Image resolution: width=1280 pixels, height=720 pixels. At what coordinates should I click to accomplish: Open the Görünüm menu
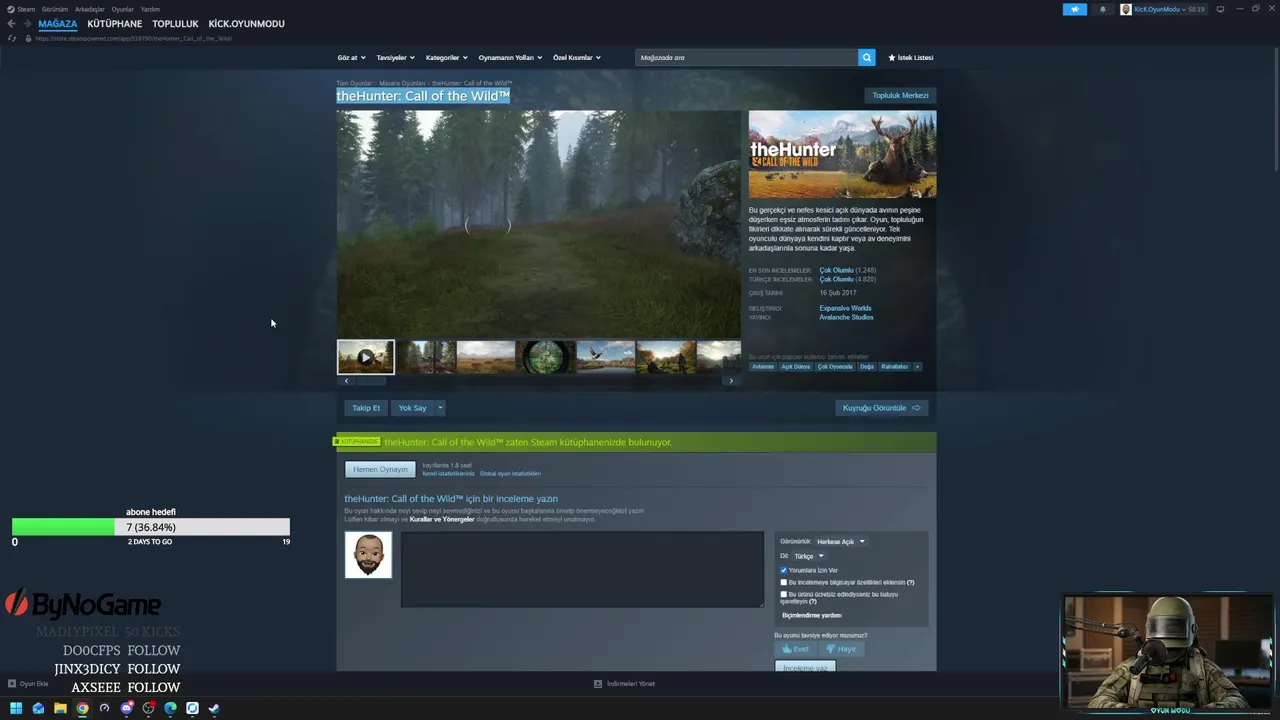click(x=55, y=9)
